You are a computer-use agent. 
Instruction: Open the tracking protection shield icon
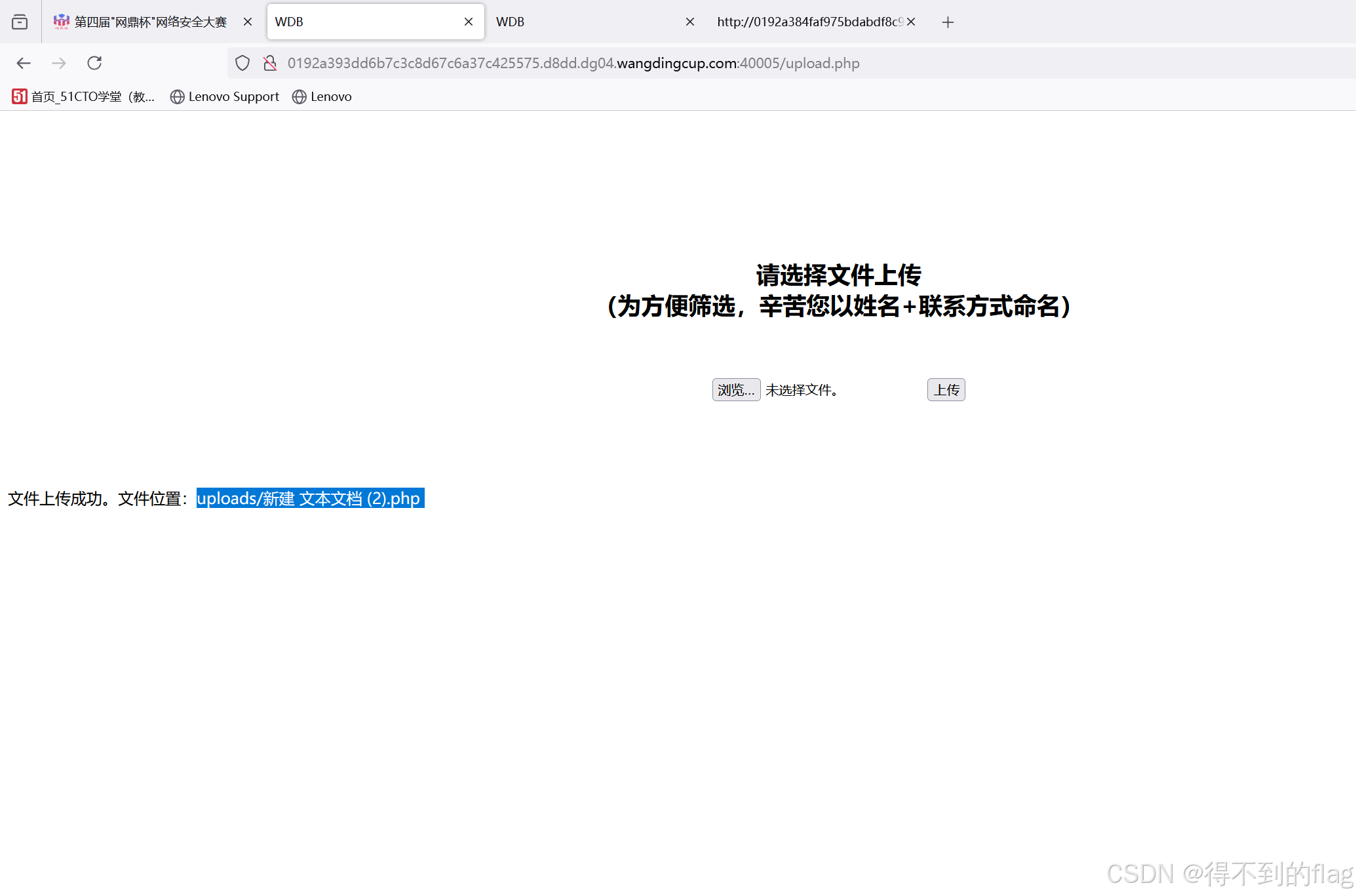pyautogui.click(x=242, y=63)
